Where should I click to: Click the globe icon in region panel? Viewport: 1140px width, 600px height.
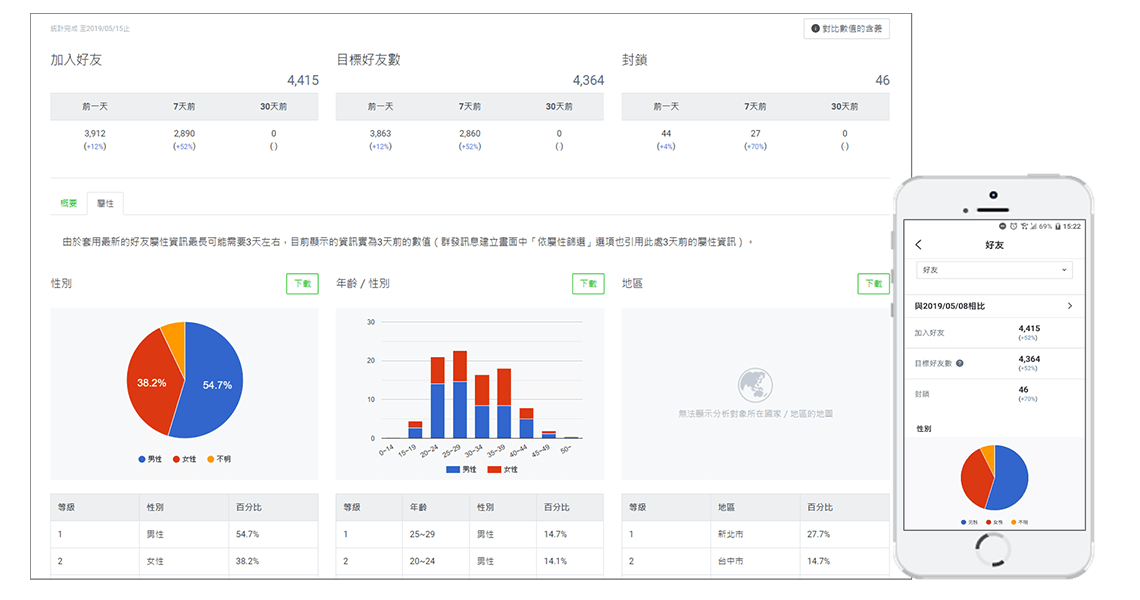click(x=754, y=386)
